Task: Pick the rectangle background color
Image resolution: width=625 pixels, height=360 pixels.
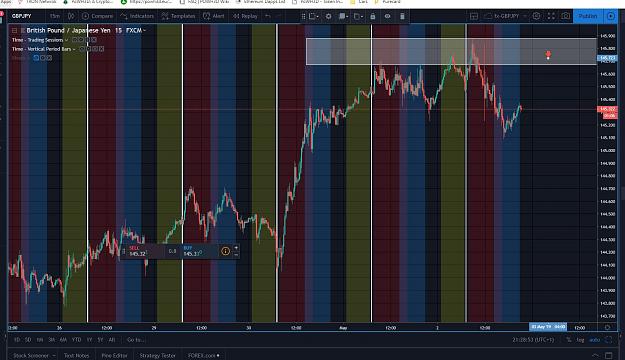Action: click(x=343, y=16)
